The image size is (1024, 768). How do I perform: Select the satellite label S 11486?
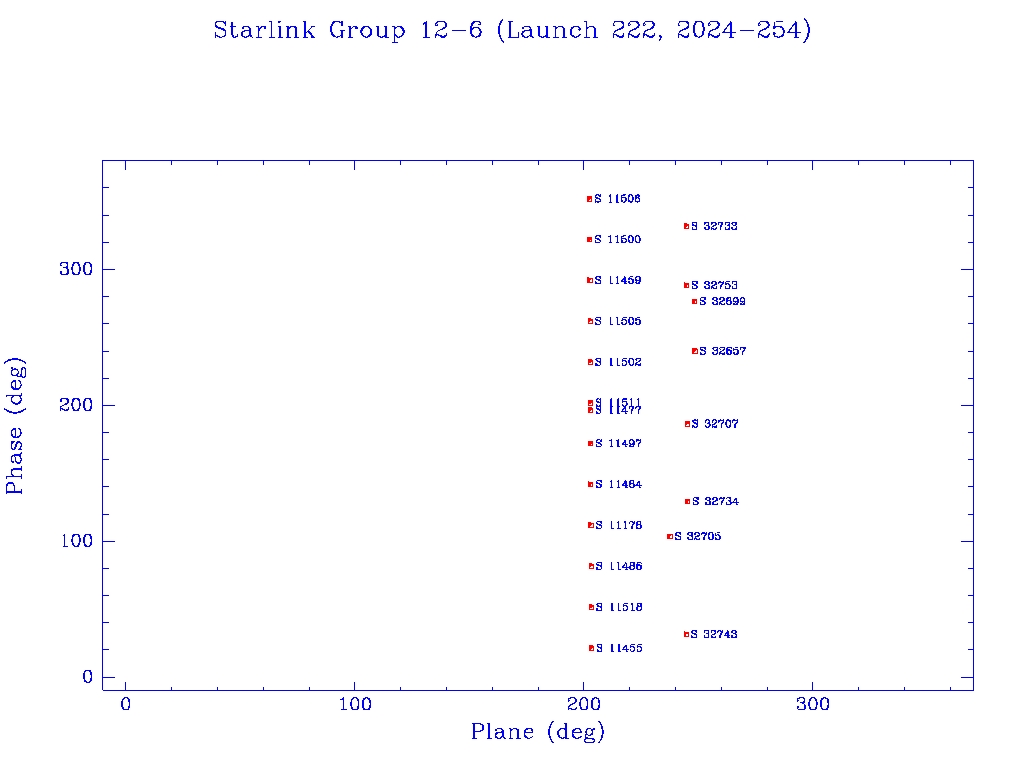(618, 566)
